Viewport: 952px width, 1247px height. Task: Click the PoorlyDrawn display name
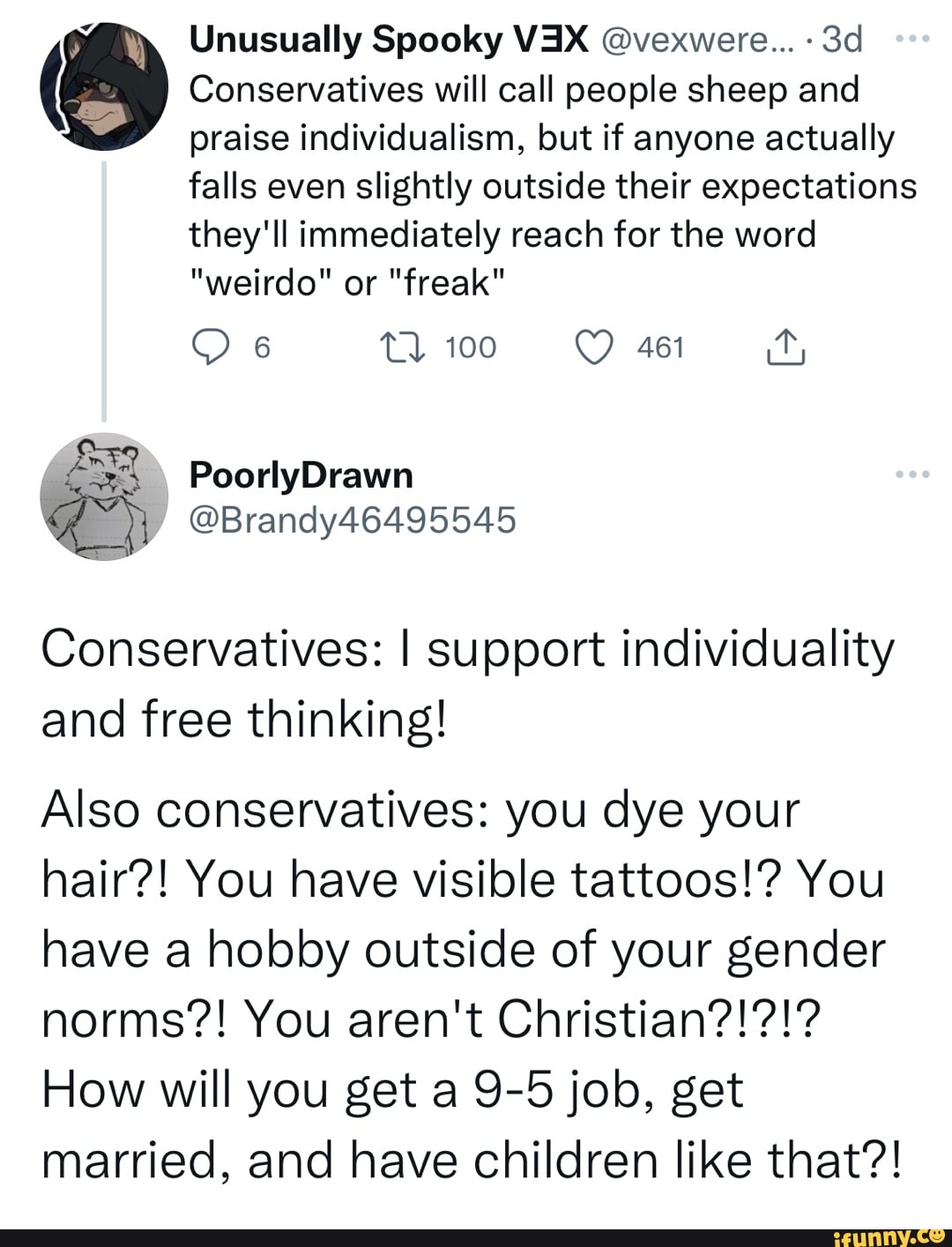[301, 475]
